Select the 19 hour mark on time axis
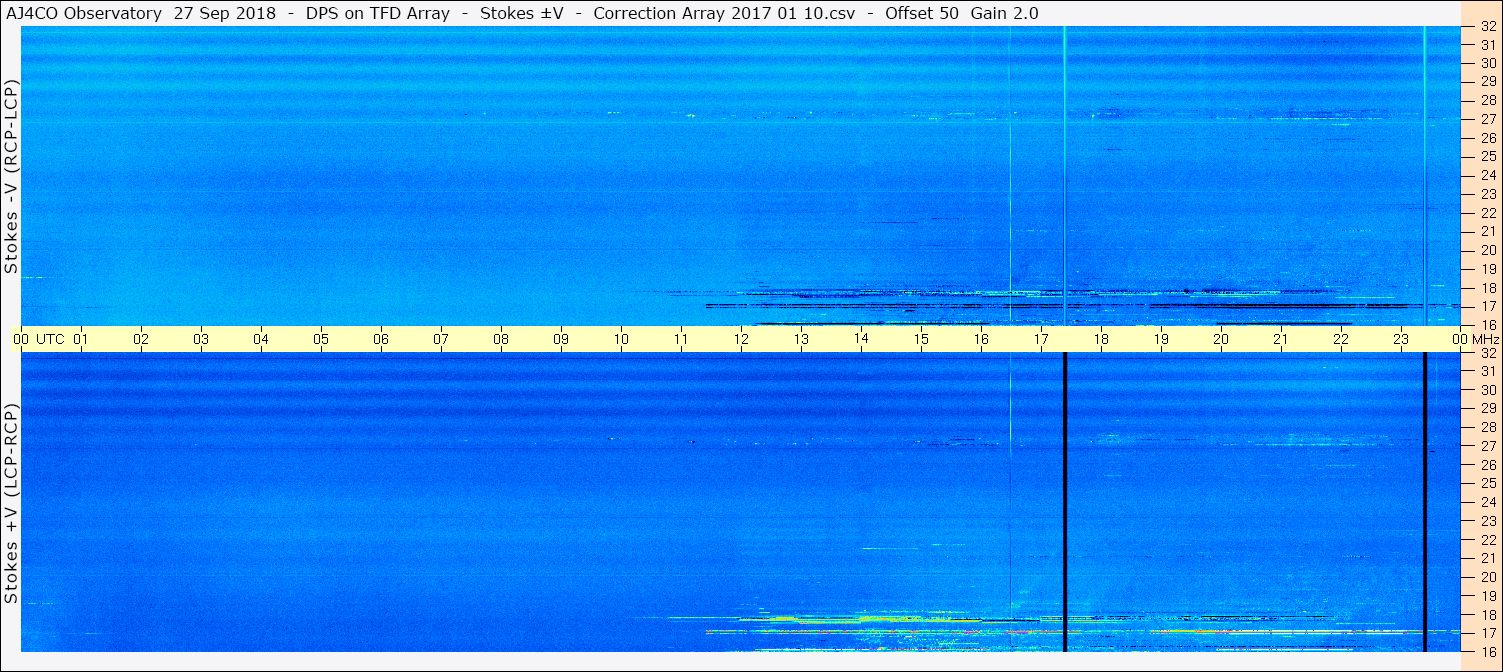 pyautogui.click(x=1161, y=339)
